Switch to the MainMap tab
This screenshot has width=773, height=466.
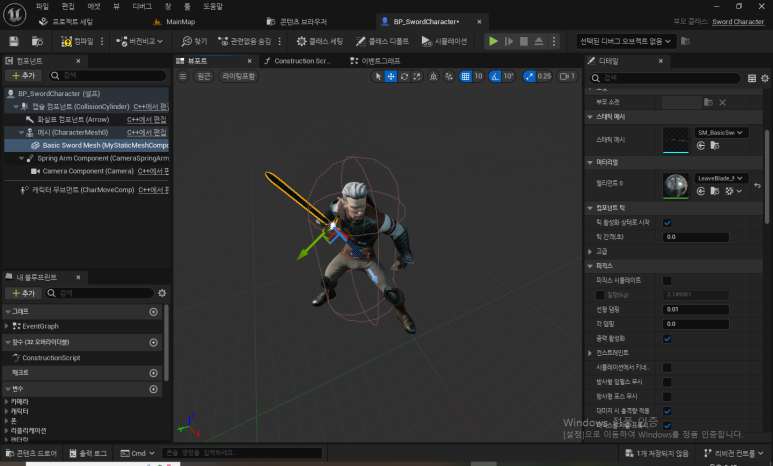(180, 22)
